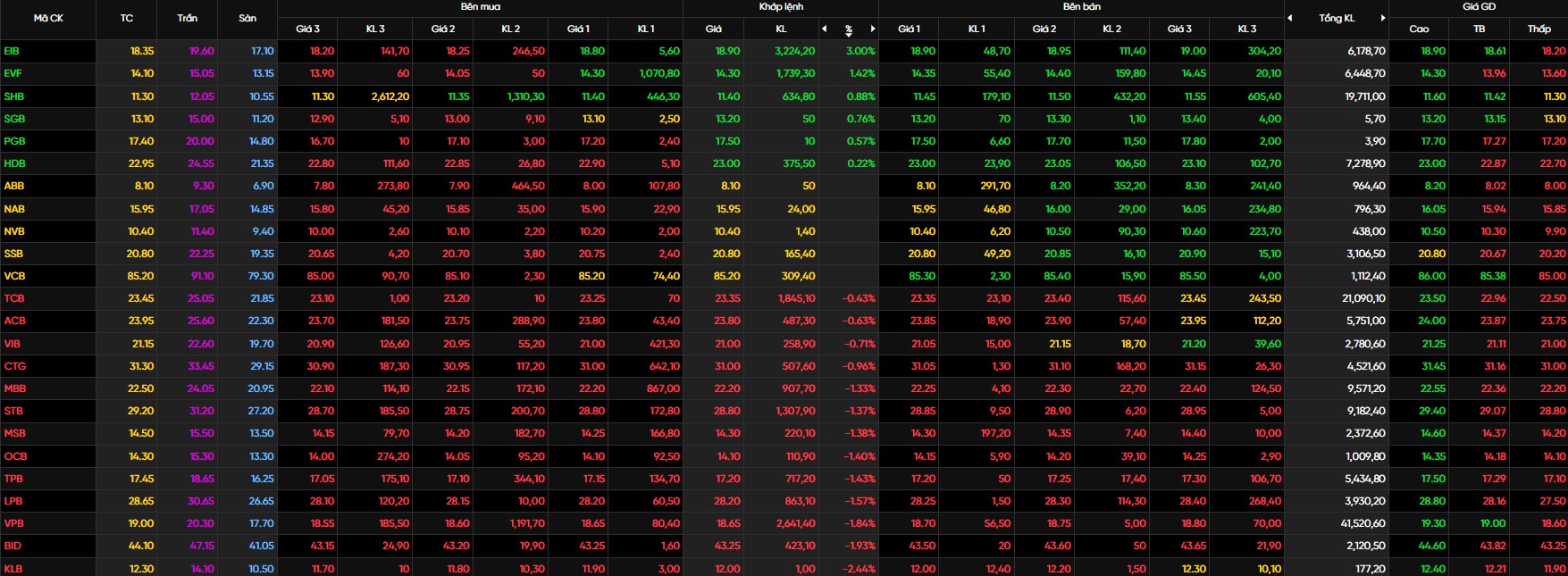Select the SGB stock symbol

pos(14,119)
